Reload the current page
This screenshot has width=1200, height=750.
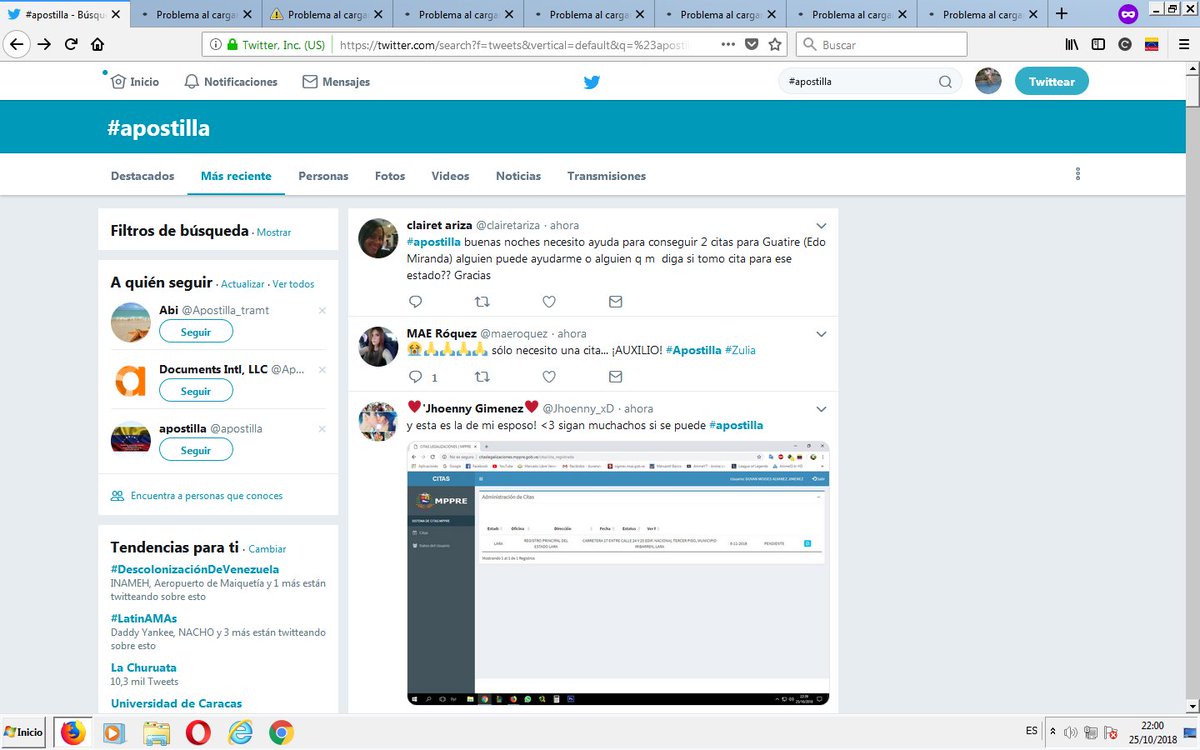click(x=71, y=45)
